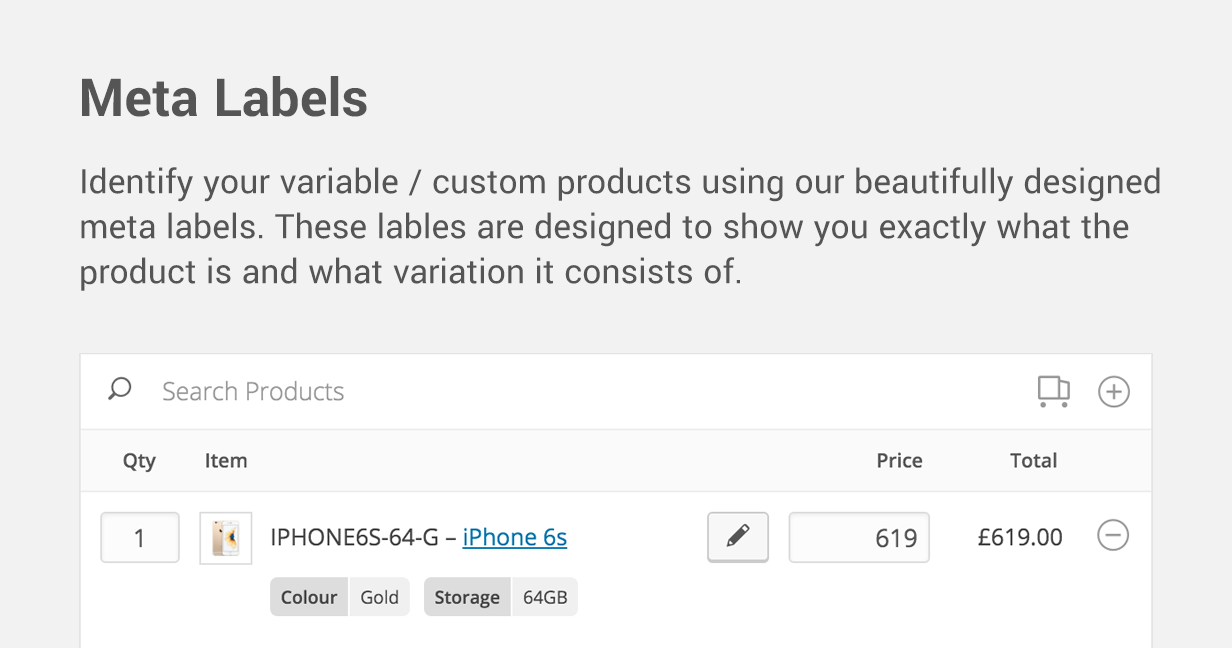Add a new item with the plus icon

pyautogui.click(x=1113, y=391)
